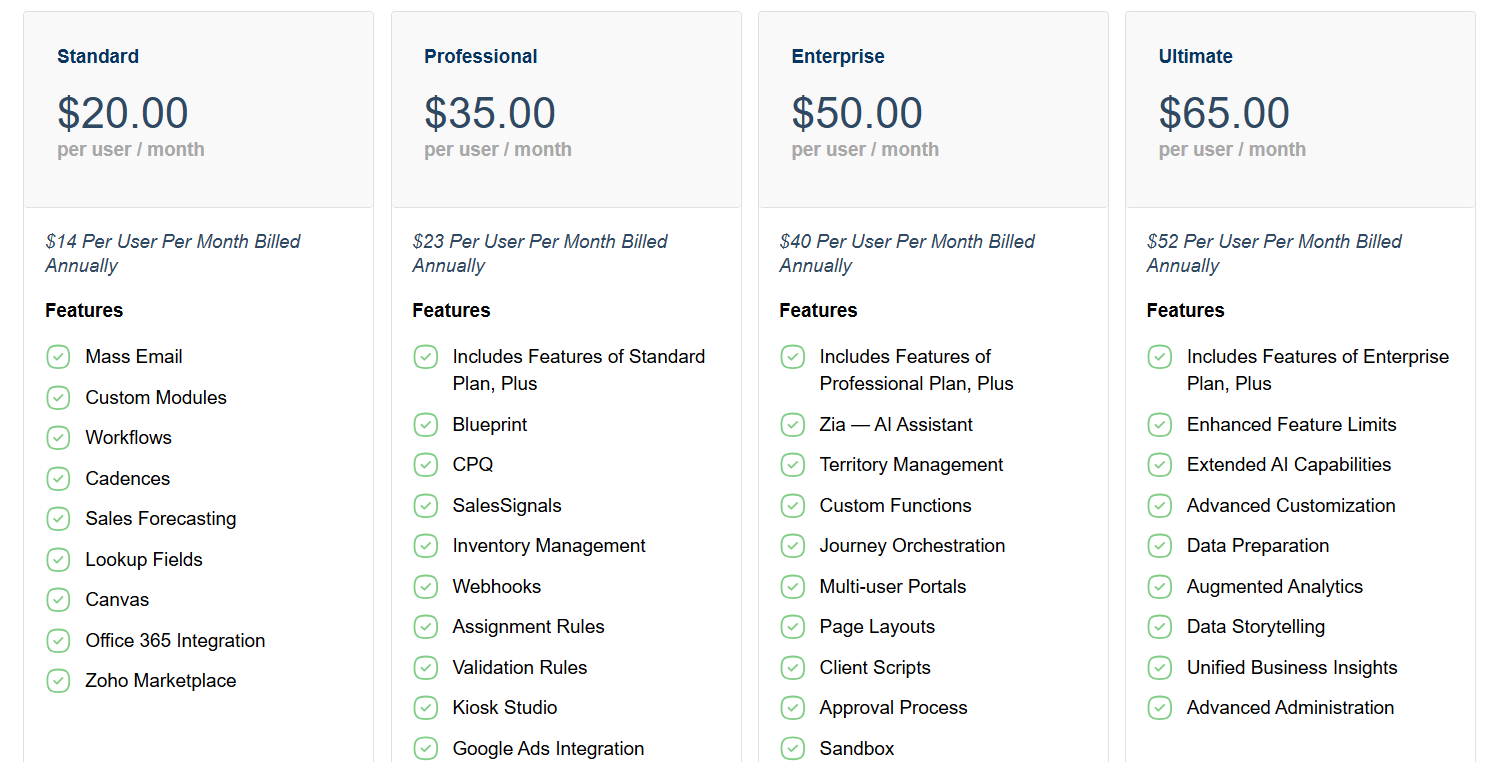Click the checkmark next to Sandbox
Screen dimensions: 1485x762
pos(793,748)
